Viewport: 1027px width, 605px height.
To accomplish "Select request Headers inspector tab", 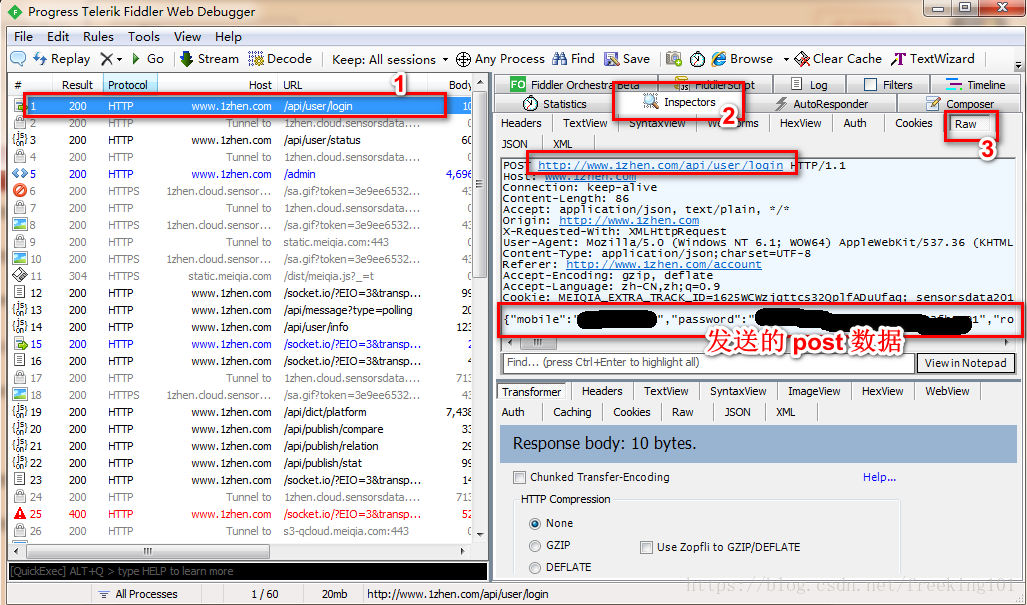I will tap(521, 123).
